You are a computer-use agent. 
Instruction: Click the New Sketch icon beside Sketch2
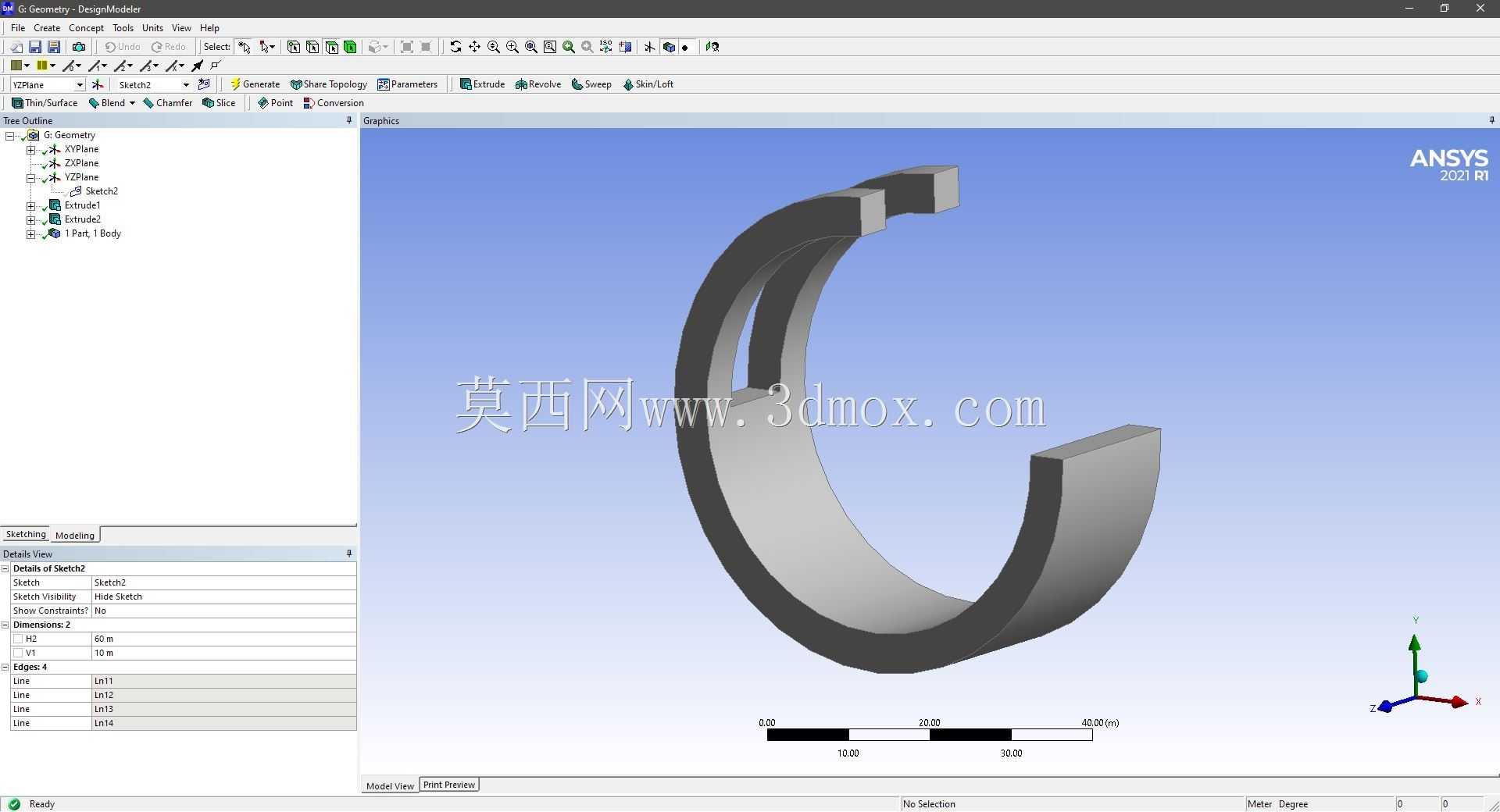click(204, 84)
